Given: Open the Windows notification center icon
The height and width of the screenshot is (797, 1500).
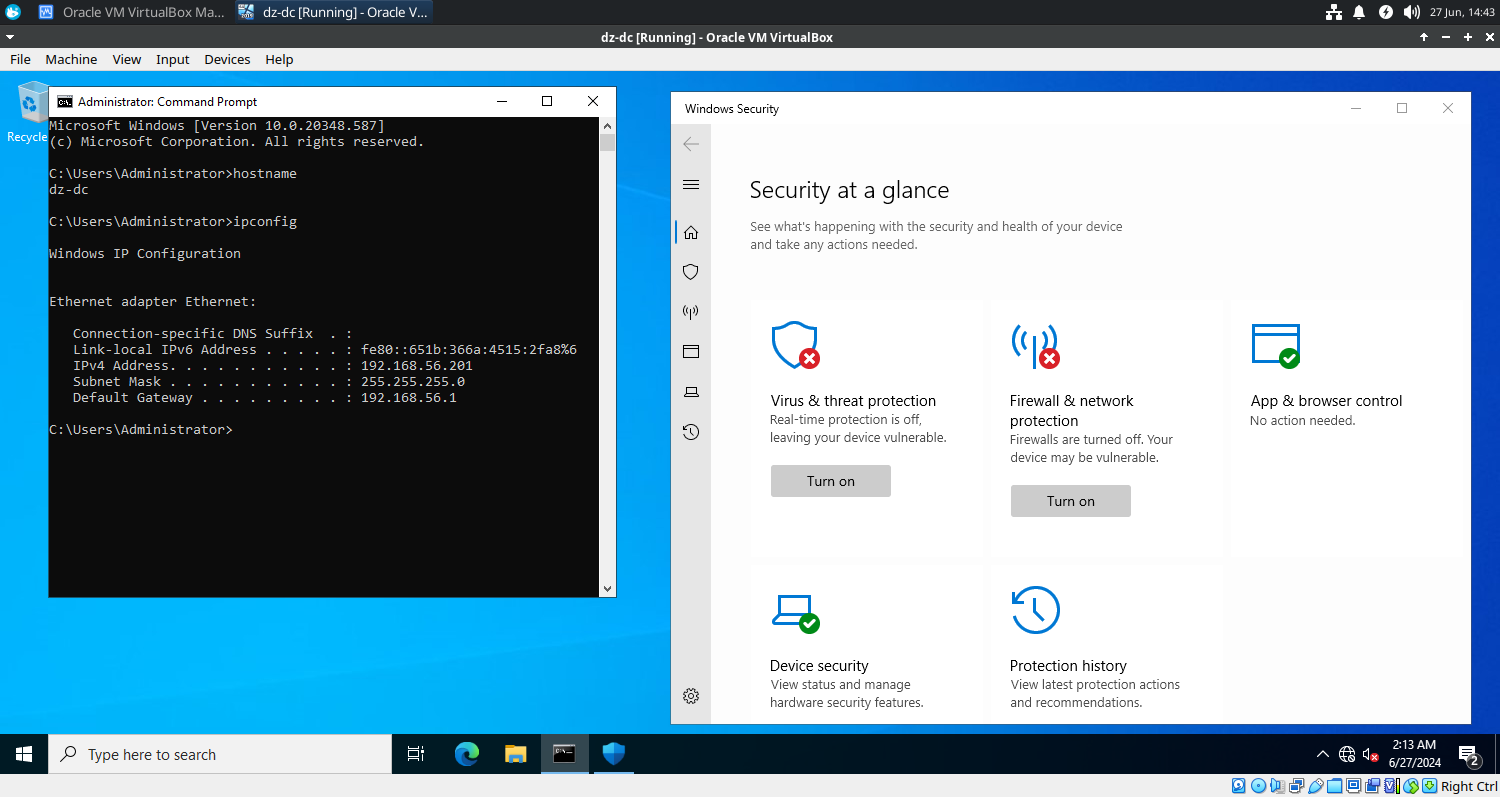Looking at the screenshot, I should (1469, 755).
